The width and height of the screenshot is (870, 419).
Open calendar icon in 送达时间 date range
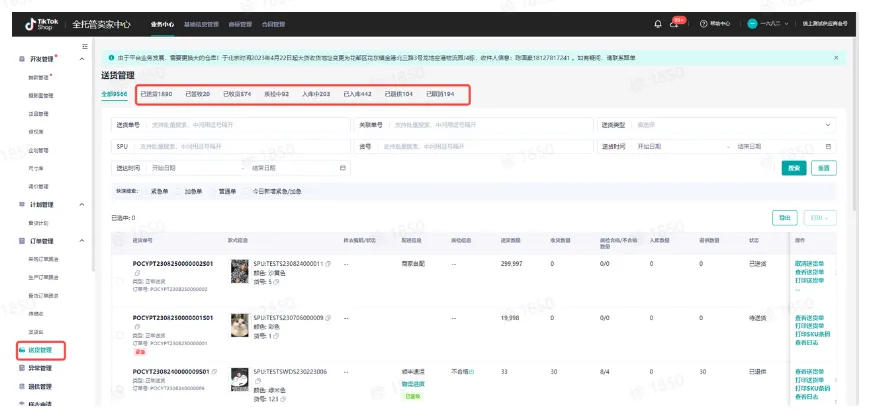pos(342,168)
